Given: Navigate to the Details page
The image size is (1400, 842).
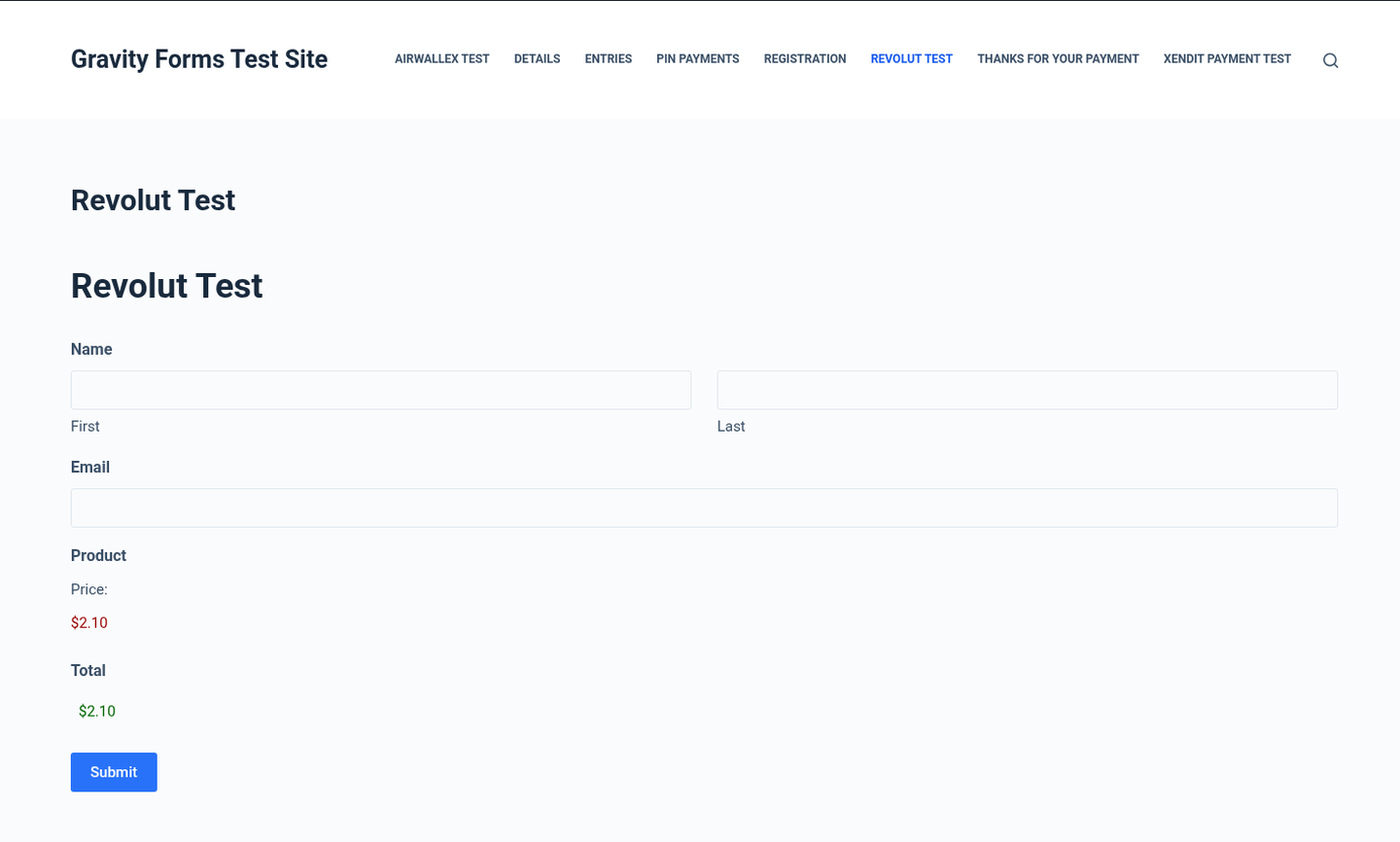Looking at the screenshot, I should tap(537, 59).
